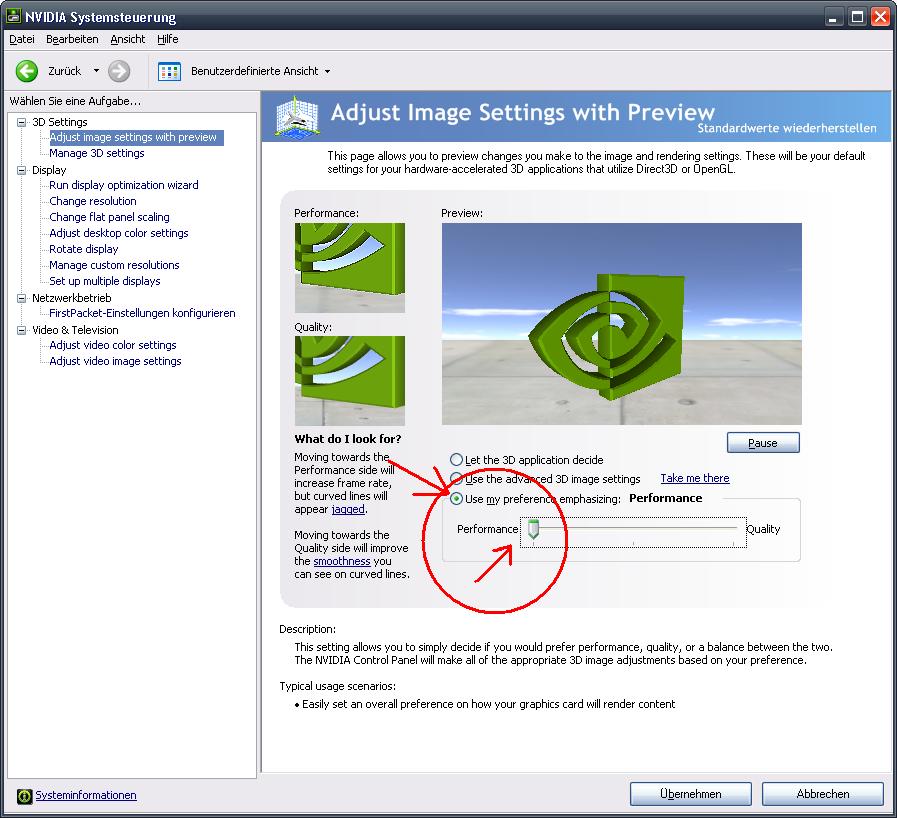Click the Performance-Quality slider thumb

point(533,529)
